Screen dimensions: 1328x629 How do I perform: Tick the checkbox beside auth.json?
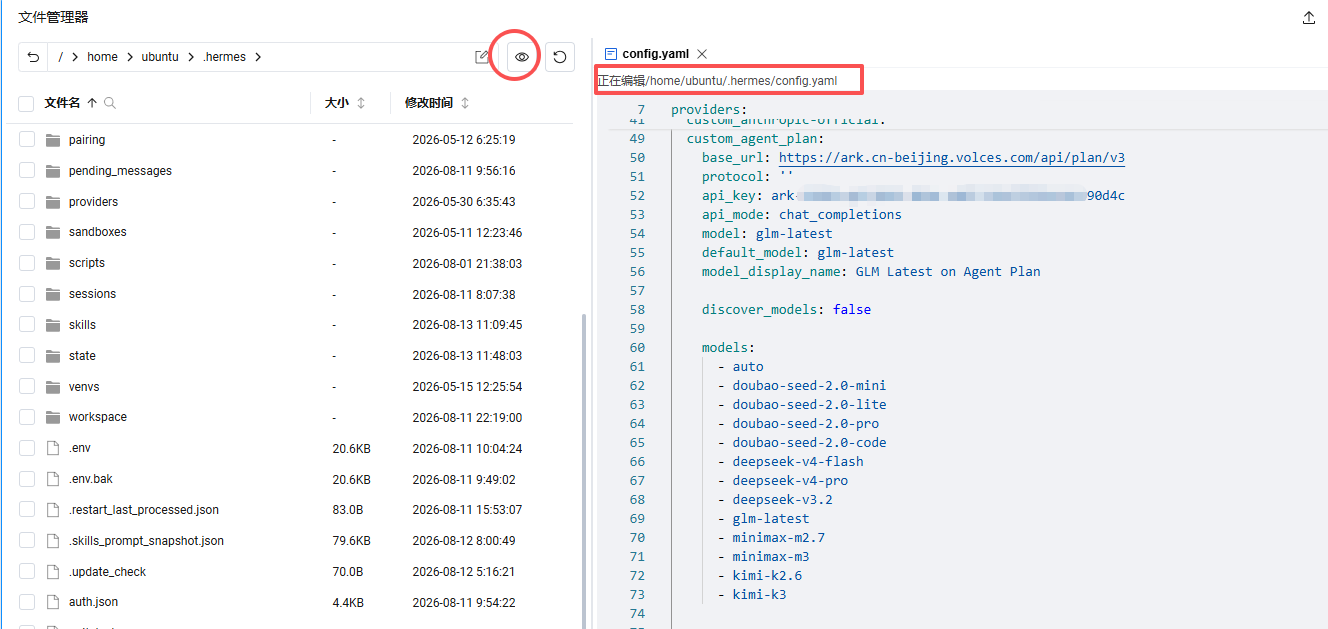[27, 602]
